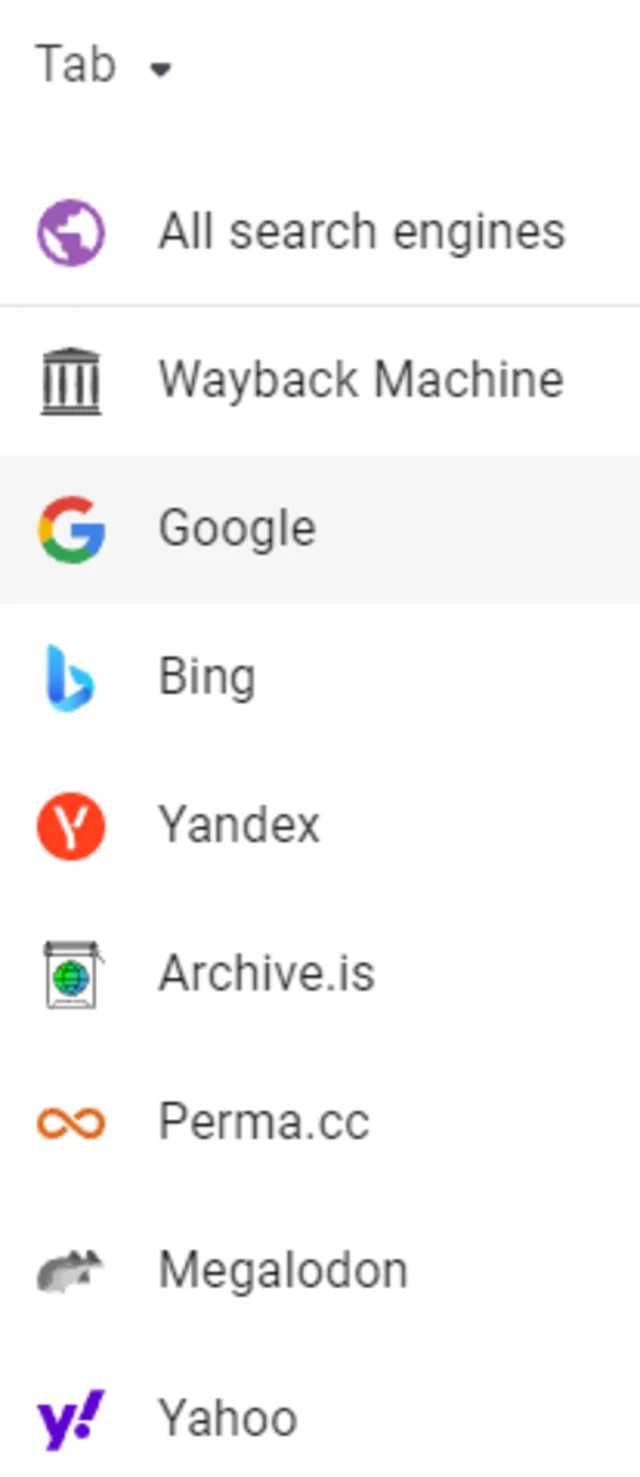Click the blue Bing logo icon
The width and height of the screenshot is (640, 1477).
71,677
